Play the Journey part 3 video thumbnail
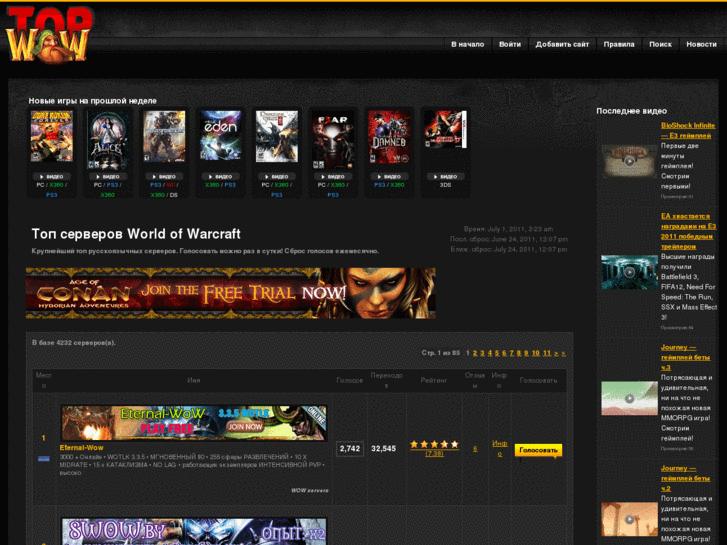Viewport: 727px width, 545px height. [629, 398]
